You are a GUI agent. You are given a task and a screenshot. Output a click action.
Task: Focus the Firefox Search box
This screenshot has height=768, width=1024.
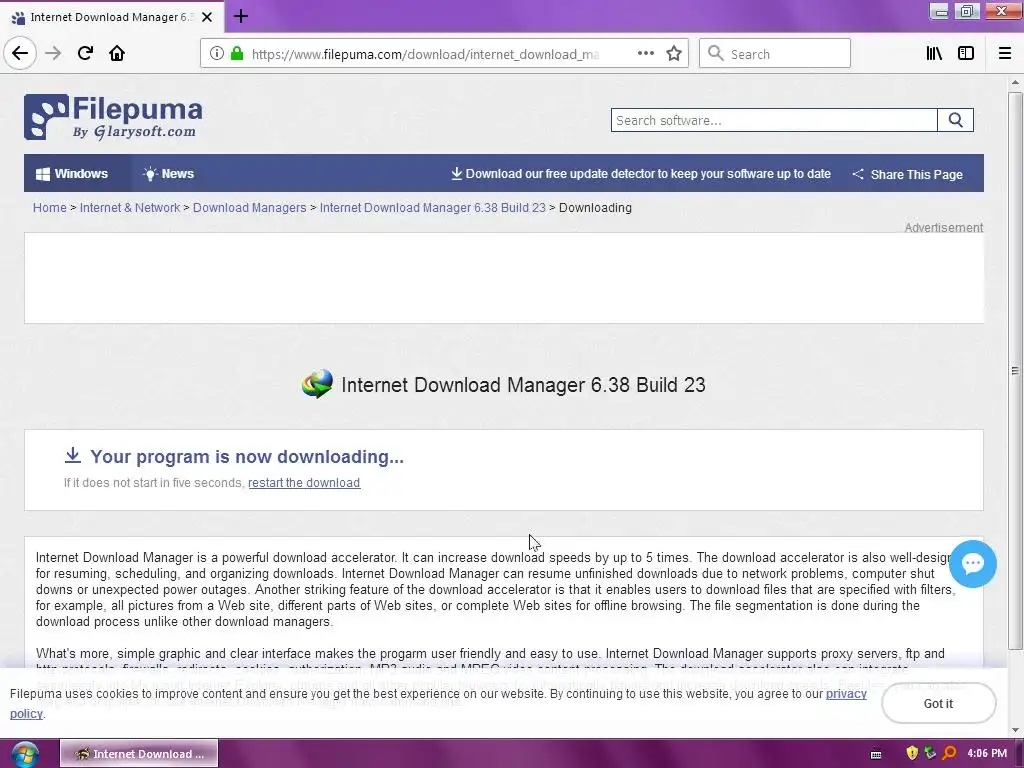coord(775,54)
